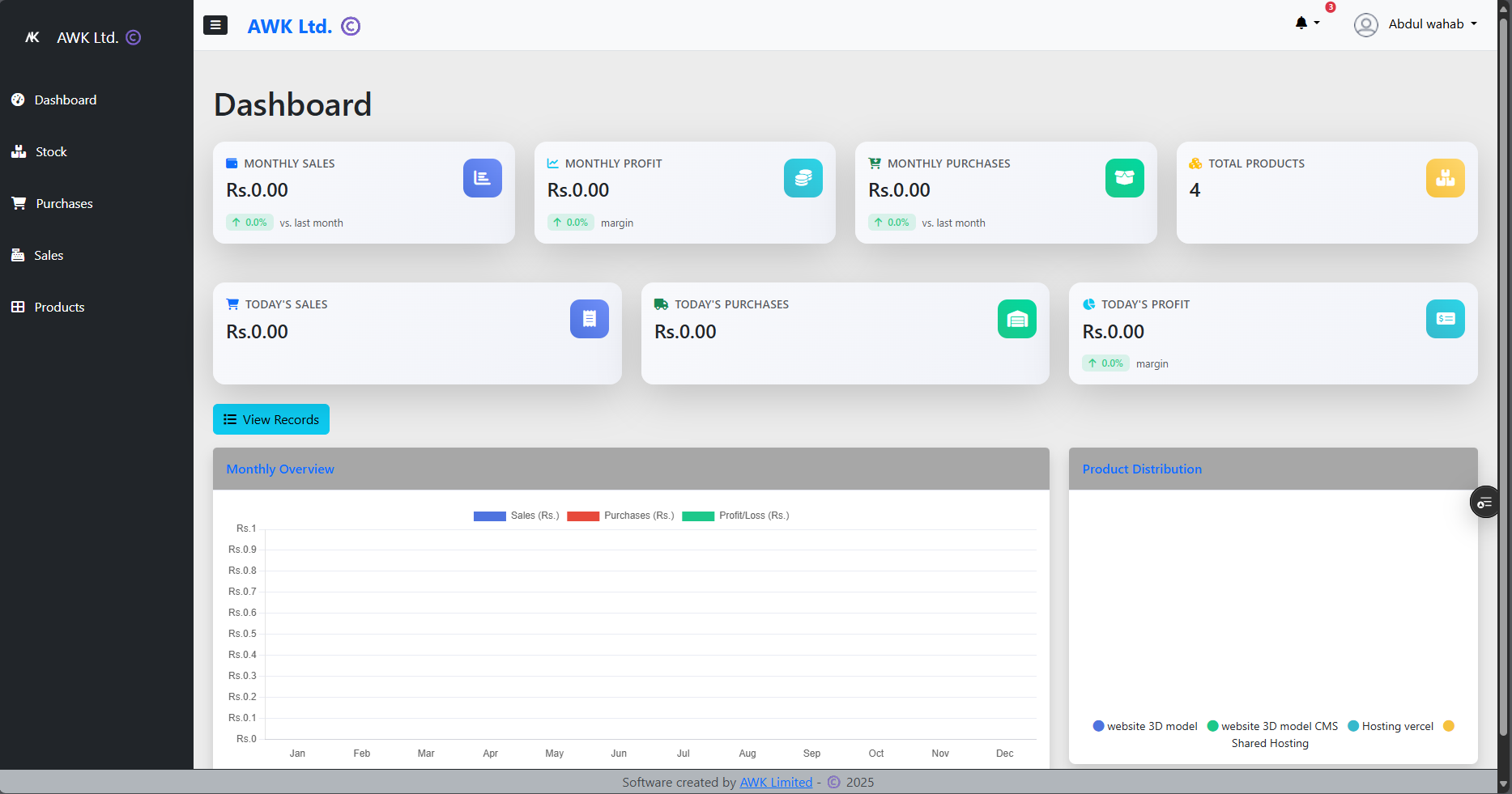Screen dimensions: 1512x794
Task: Click the pie icon beside TODAY'S PROFIT
Action: 1089,304
